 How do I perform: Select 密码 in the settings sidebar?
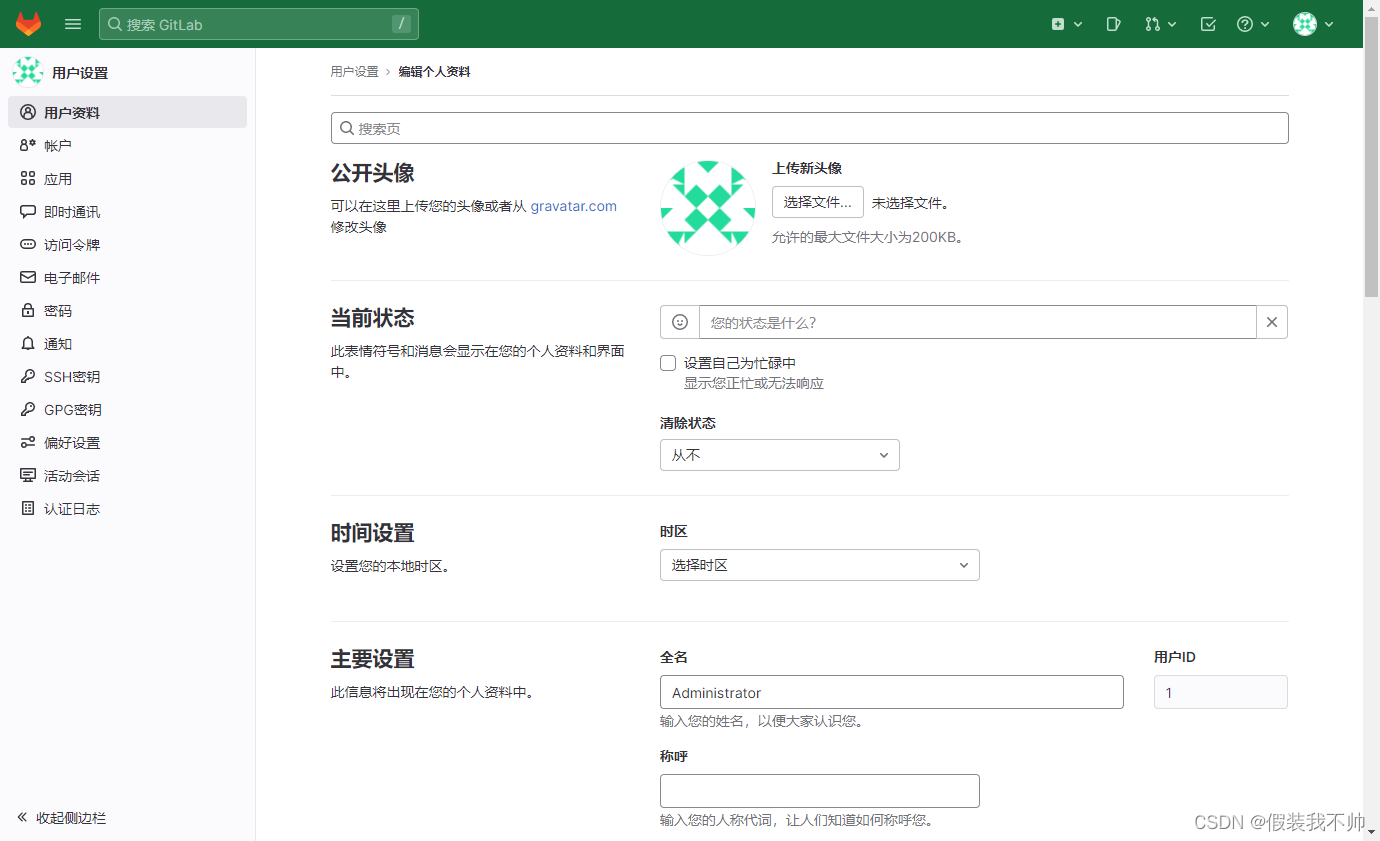point(57,310)
